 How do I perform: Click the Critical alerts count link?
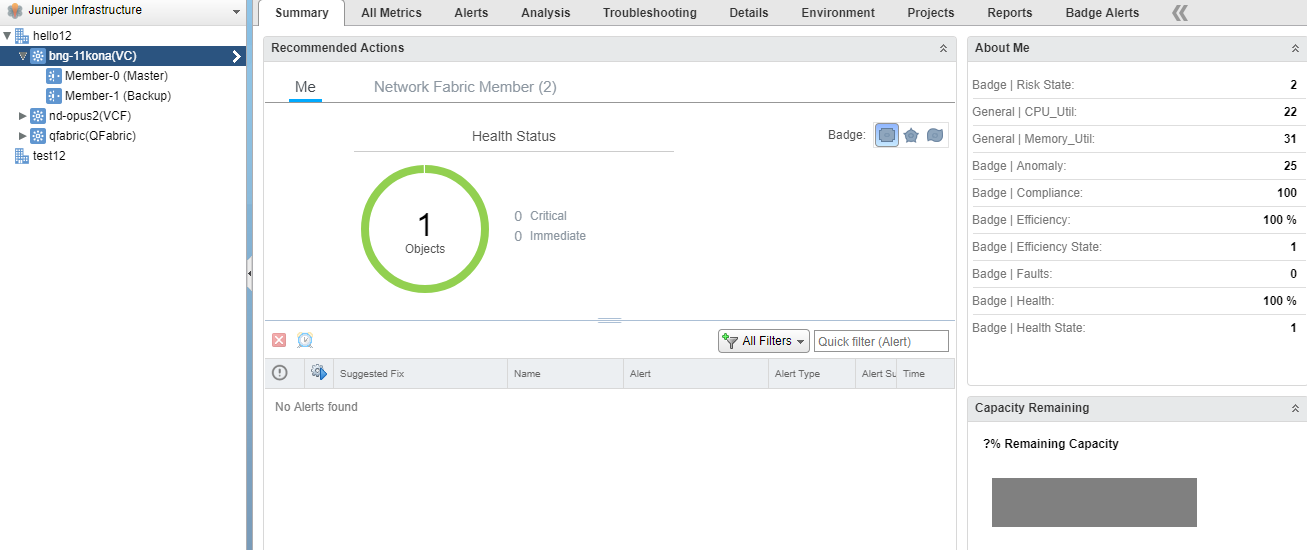(x=540, y=216)
